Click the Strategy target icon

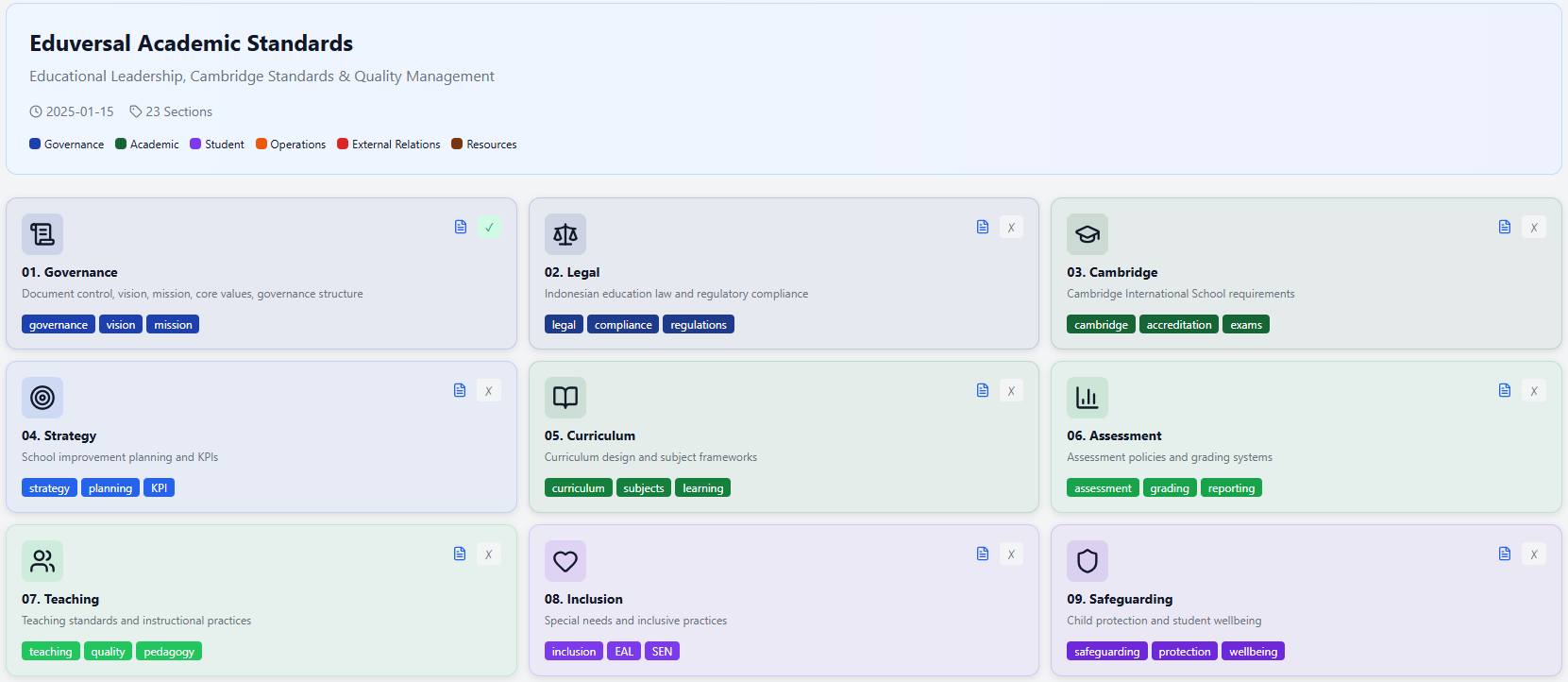tap(42, 398)
